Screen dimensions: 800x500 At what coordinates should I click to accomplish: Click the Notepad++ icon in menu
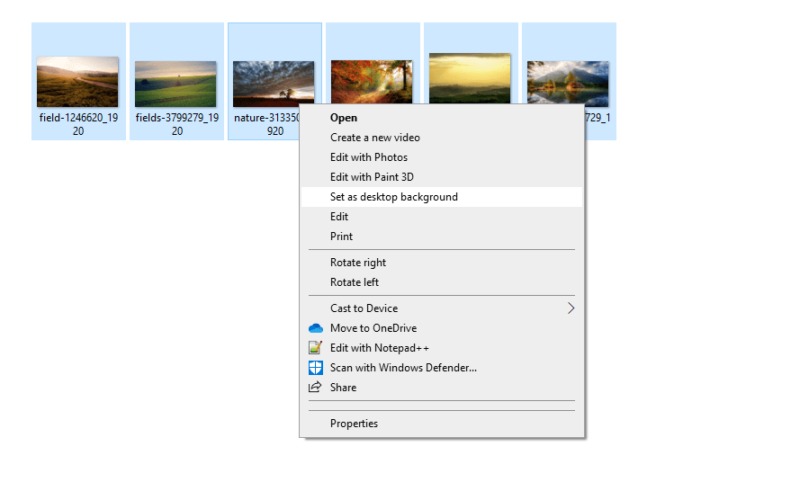pyautogui.click(x=315, y=348)
